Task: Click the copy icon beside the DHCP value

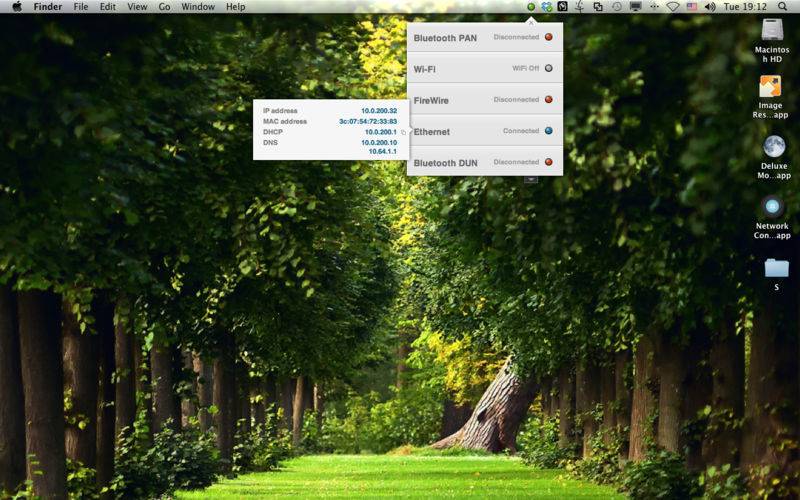Action: (x=403, y=132)
